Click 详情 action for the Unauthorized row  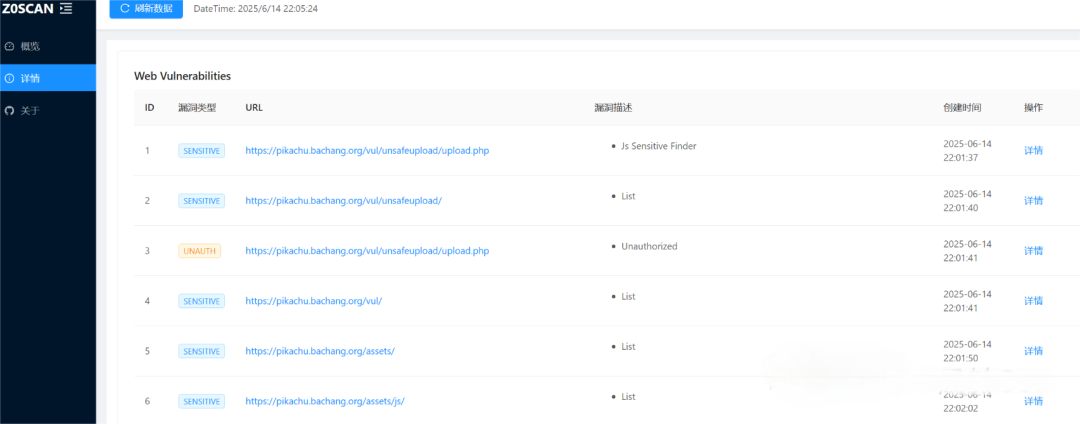pyautogui.click(x=1033, y=251)
